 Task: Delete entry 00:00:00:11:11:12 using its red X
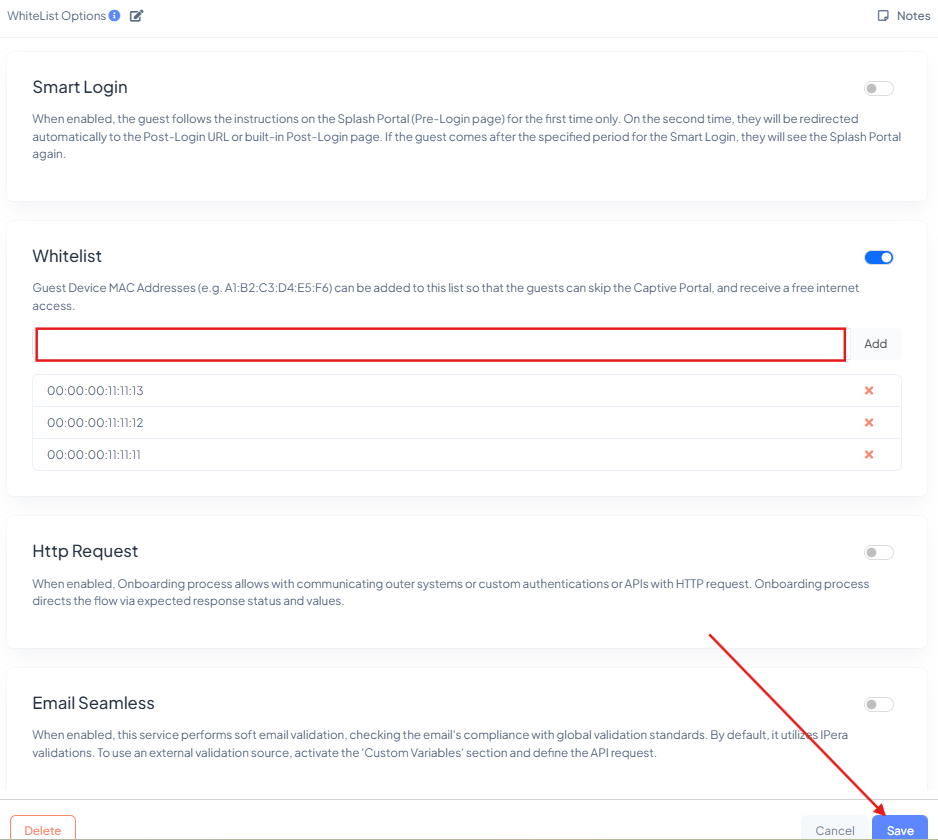click(868, 423)
